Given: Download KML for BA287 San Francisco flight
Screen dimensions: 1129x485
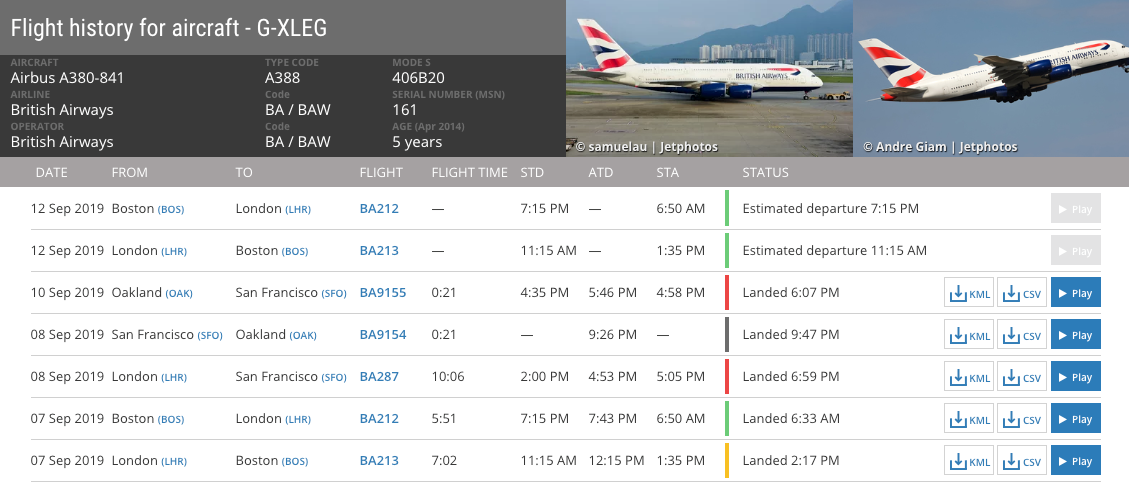Looking at the screenshot, I should (x=969, y=377).
